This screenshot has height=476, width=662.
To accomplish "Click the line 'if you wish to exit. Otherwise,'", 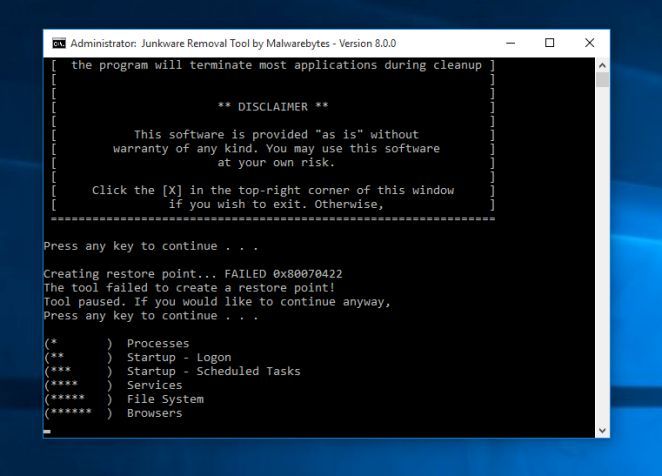I will [x=276, y=204].
